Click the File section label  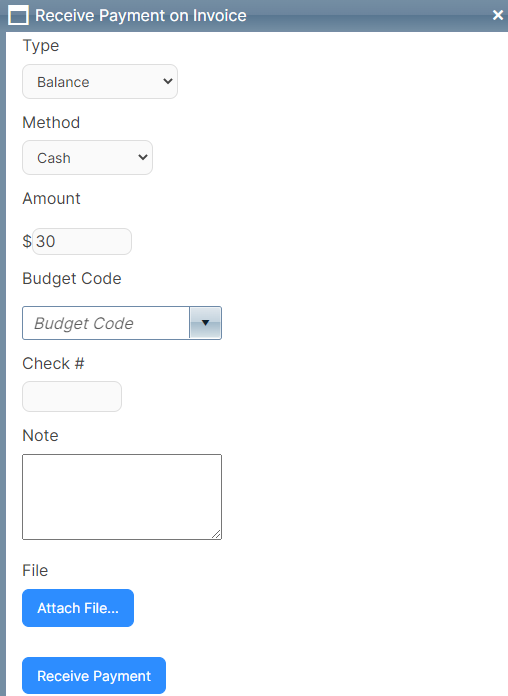pyautogui.click(x=35, y=570)
